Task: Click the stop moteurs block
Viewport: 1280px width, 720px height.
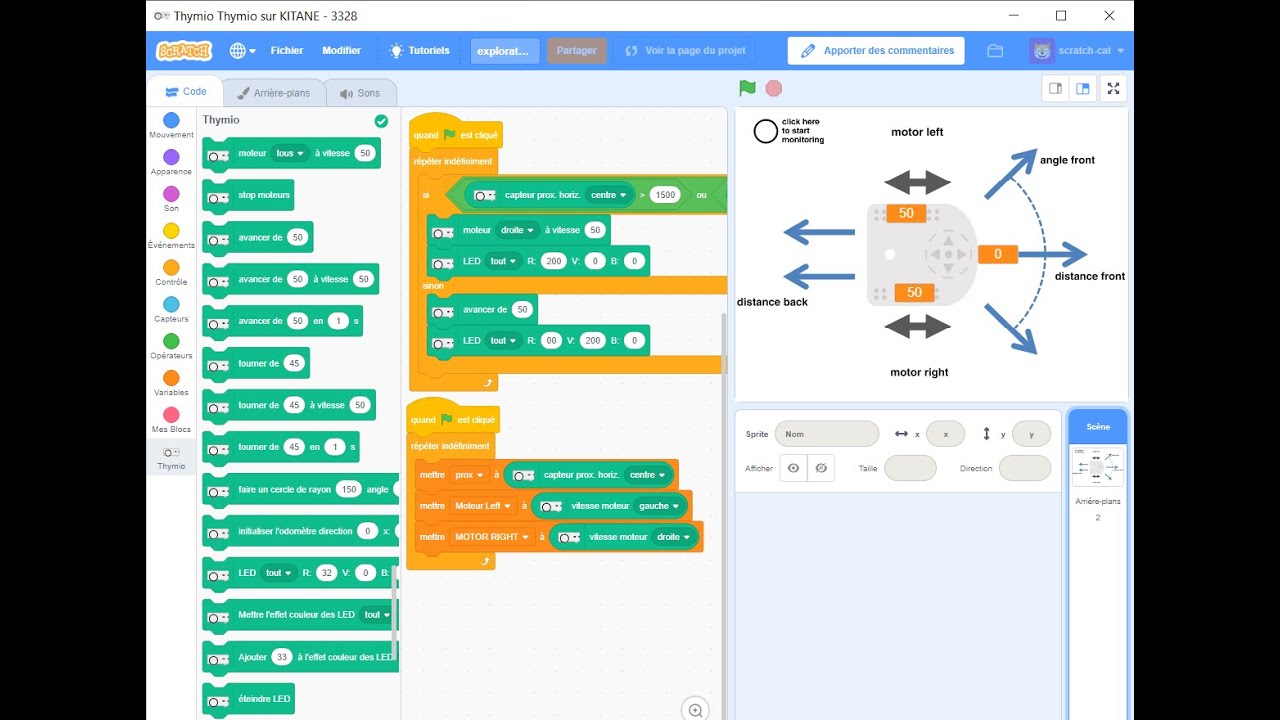Action: 249,195
